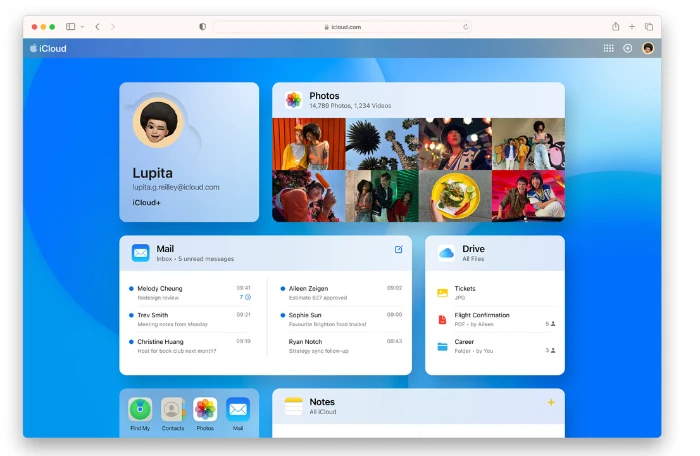
Task: Expand the sidebar dropdown chevron
Action: pyautogui.click(x=82, y=27)
